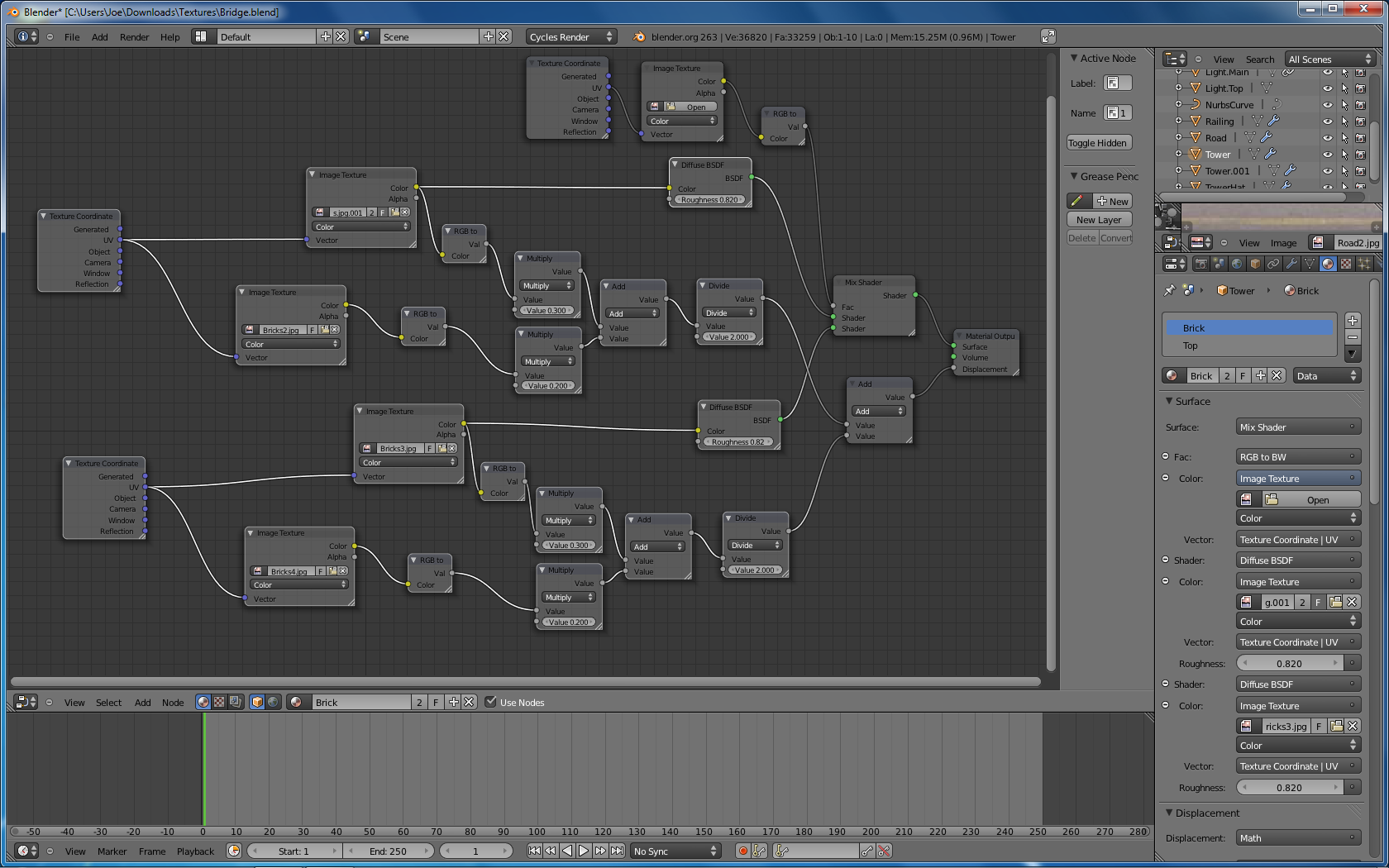
Task: Collapse the Grease Pencil panel
Action: (x=1073, y=176)
